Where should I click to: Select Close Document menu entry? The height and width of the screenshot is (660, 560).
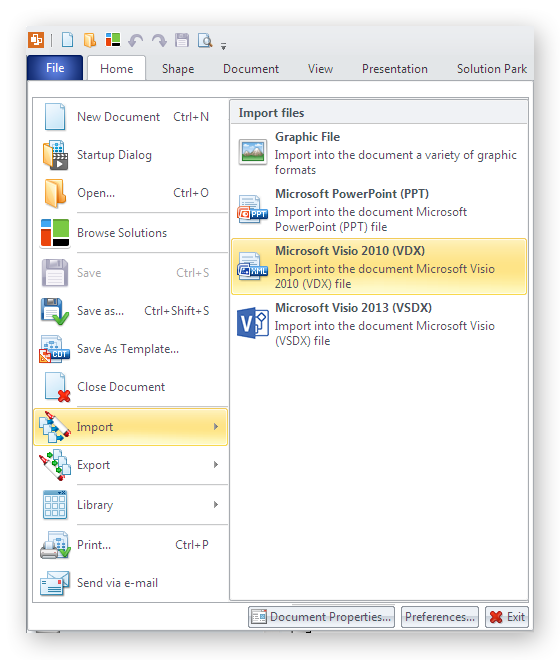coord(131,387)
